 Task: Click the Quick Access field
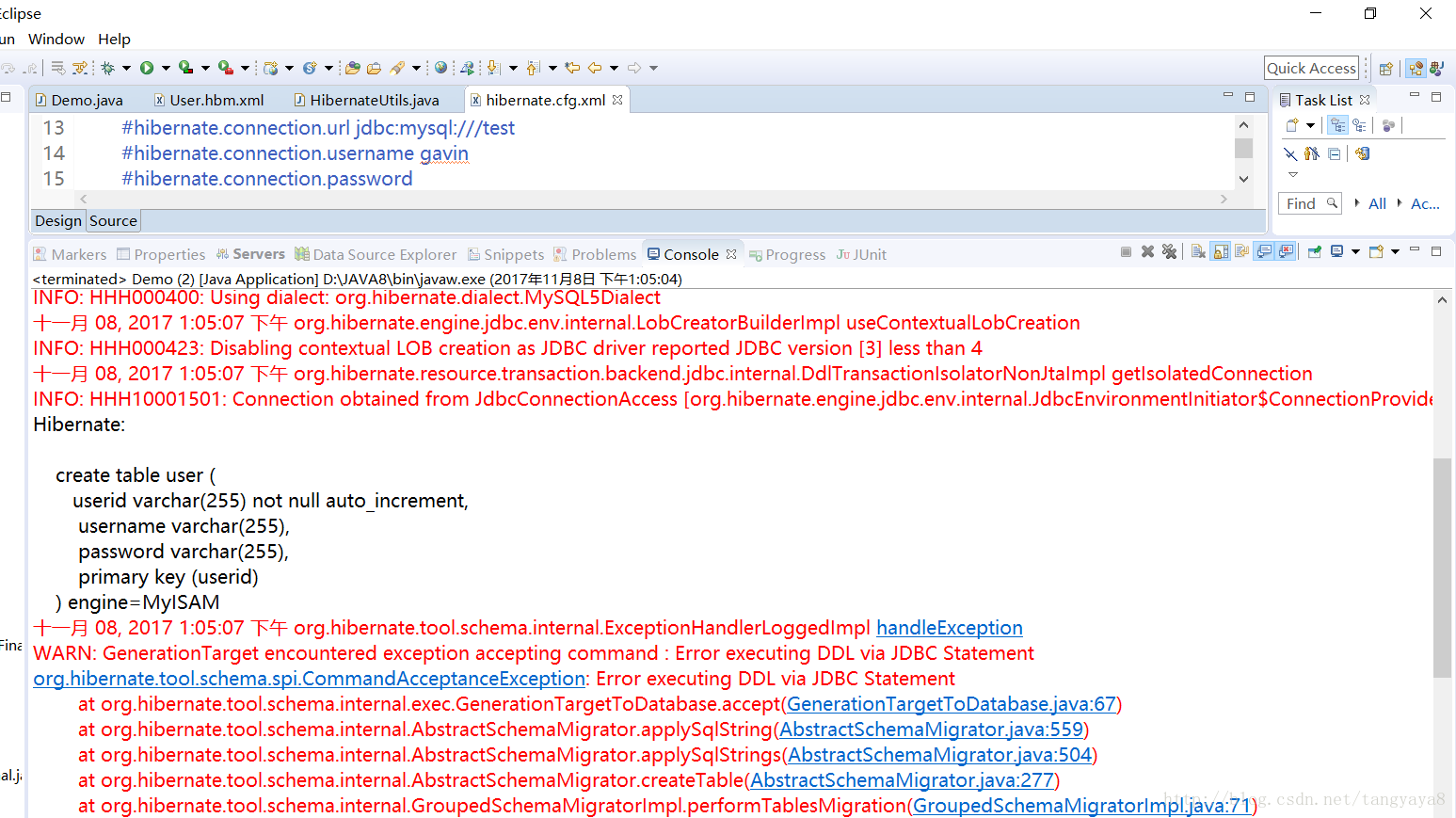[x=1311, y=68]
